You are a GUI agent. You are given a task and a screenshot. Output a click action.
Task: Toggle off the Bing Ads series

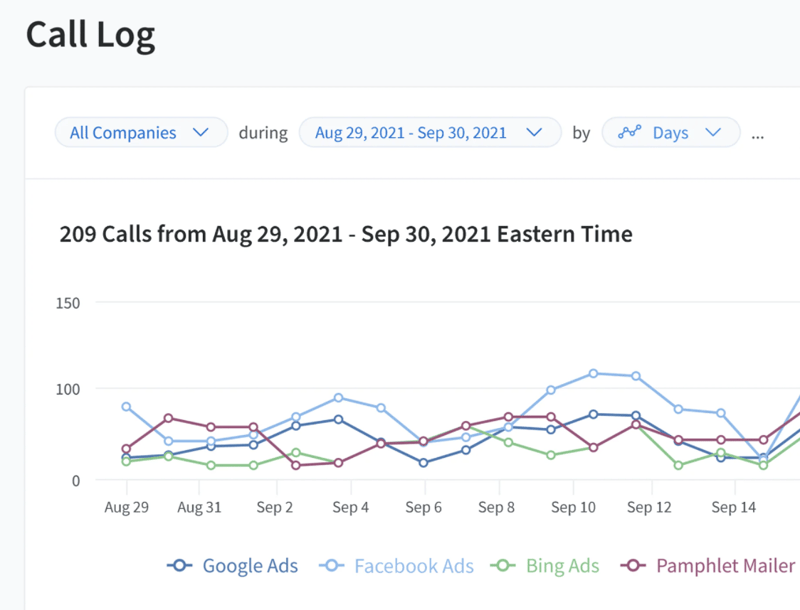[x=561, y=566]
